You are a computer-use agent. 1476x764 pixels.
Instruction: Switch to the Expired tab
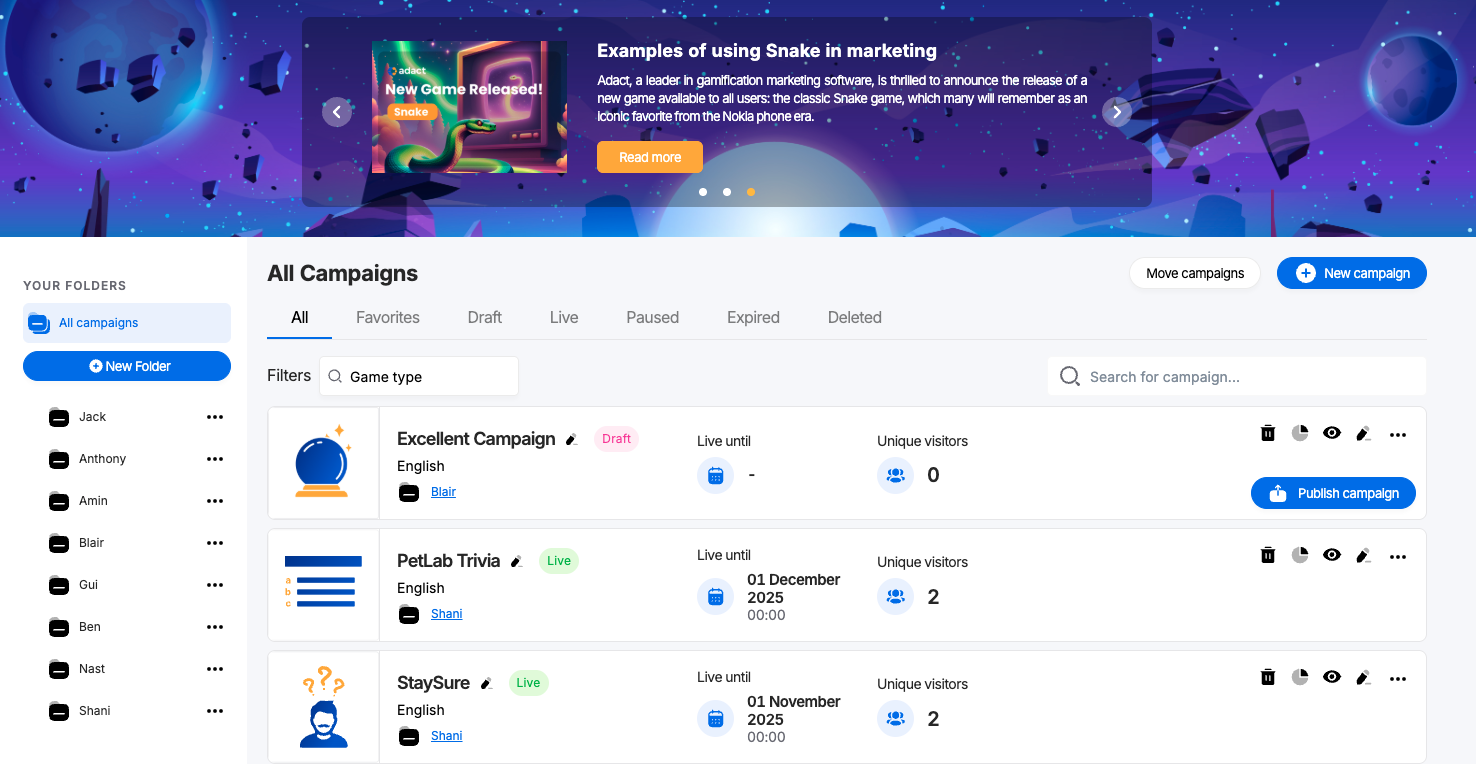pyautogui.click(x=753, y=317)
